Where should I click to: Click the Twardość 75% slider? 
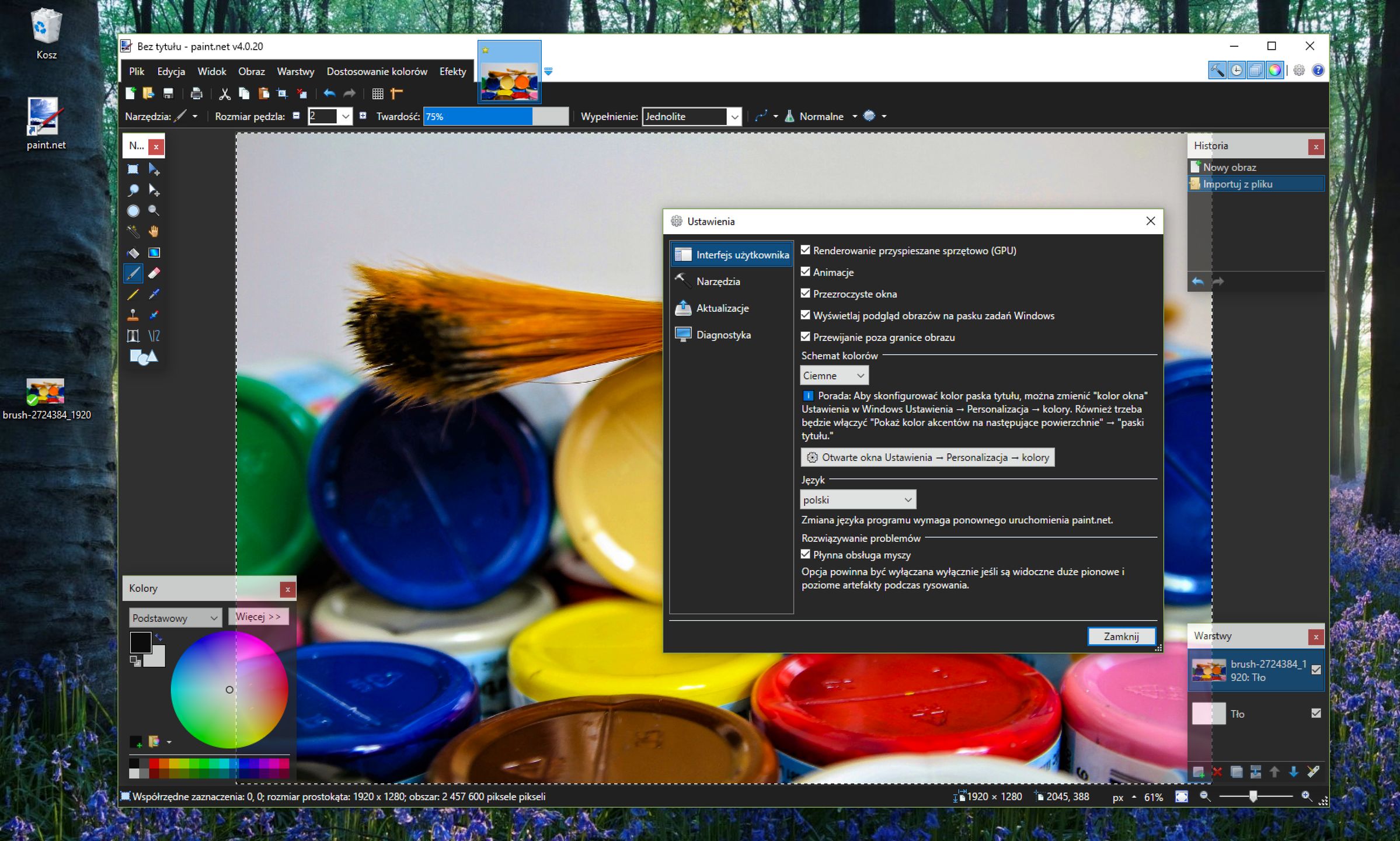pos(495,116)
